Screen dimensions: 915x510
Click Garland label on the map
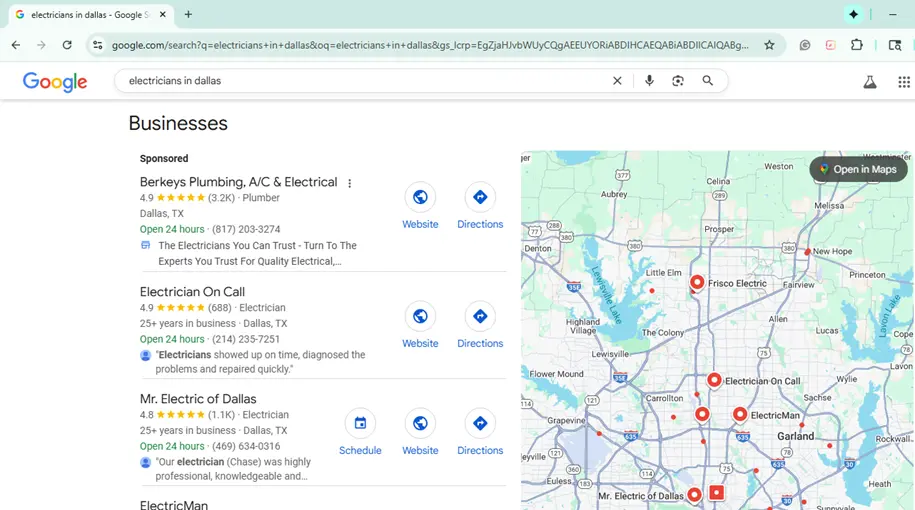click(x=795, y=436)
